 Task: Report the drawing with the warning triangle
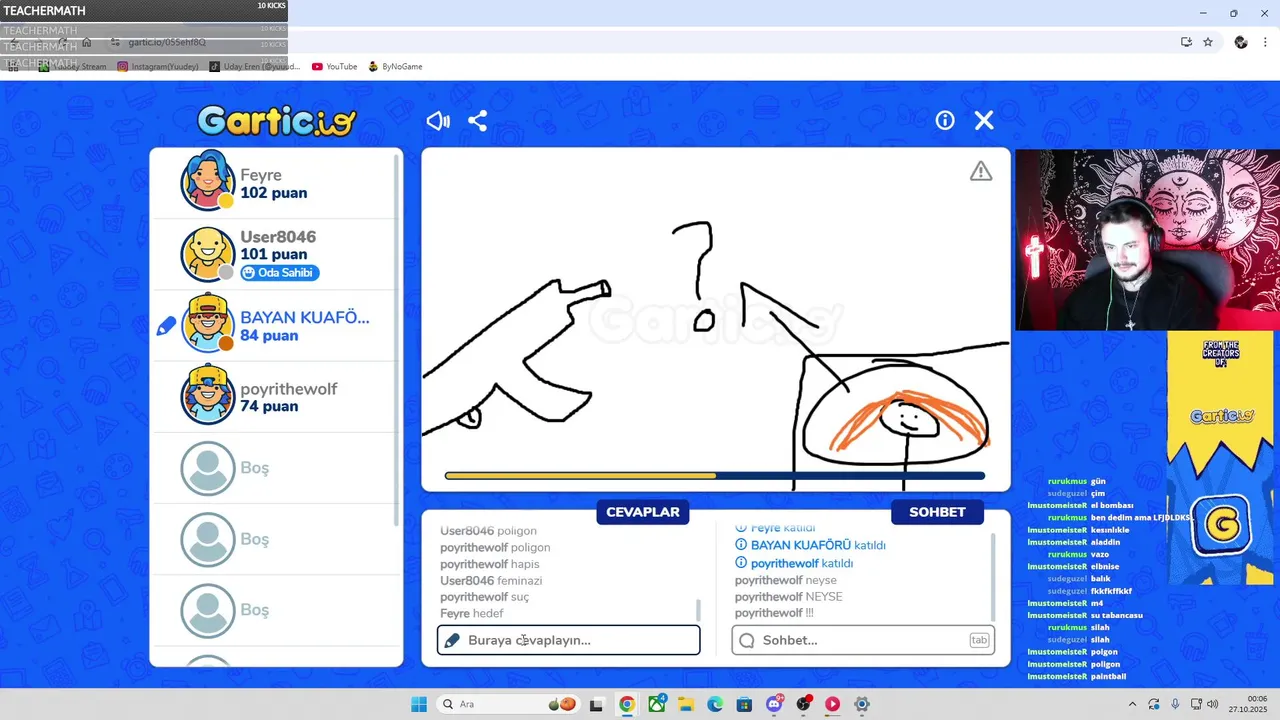[981, 171]
